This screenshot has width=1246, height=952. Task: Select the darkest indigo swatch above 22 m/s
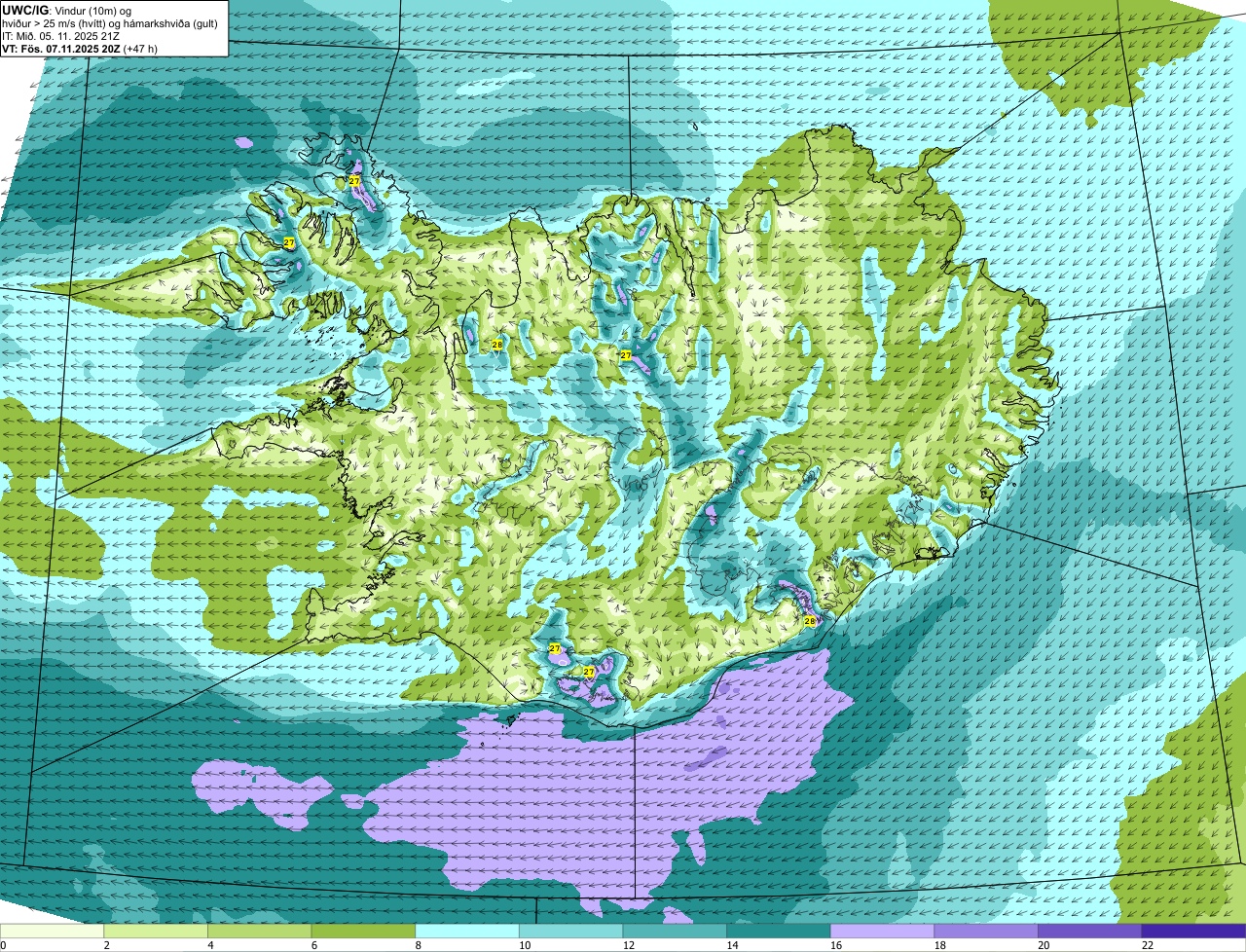pos(1193,931)
